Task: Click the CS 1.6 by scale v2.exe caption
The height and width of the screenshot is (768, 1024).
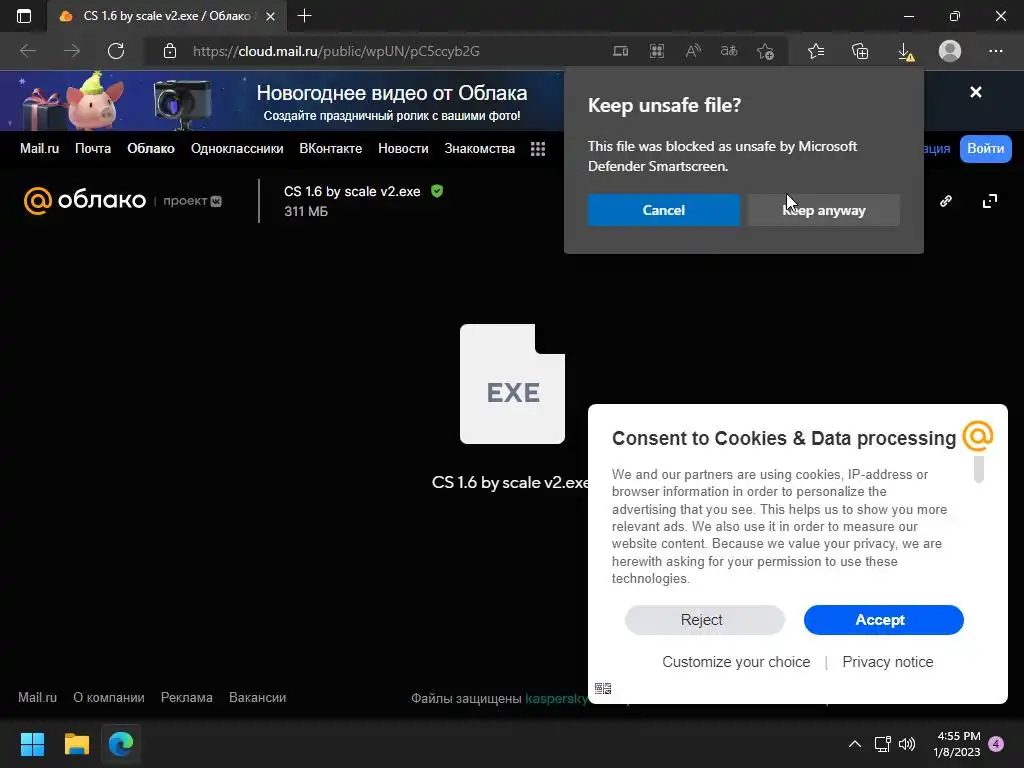Action: 509,483
